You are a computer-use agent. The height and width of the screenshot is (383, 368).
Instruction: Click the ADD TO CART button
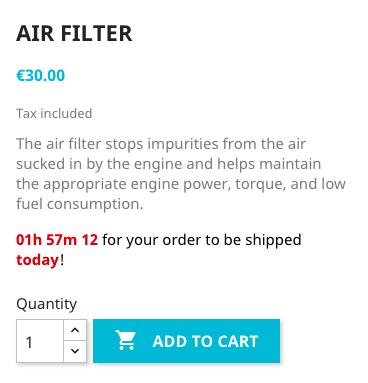186,341
